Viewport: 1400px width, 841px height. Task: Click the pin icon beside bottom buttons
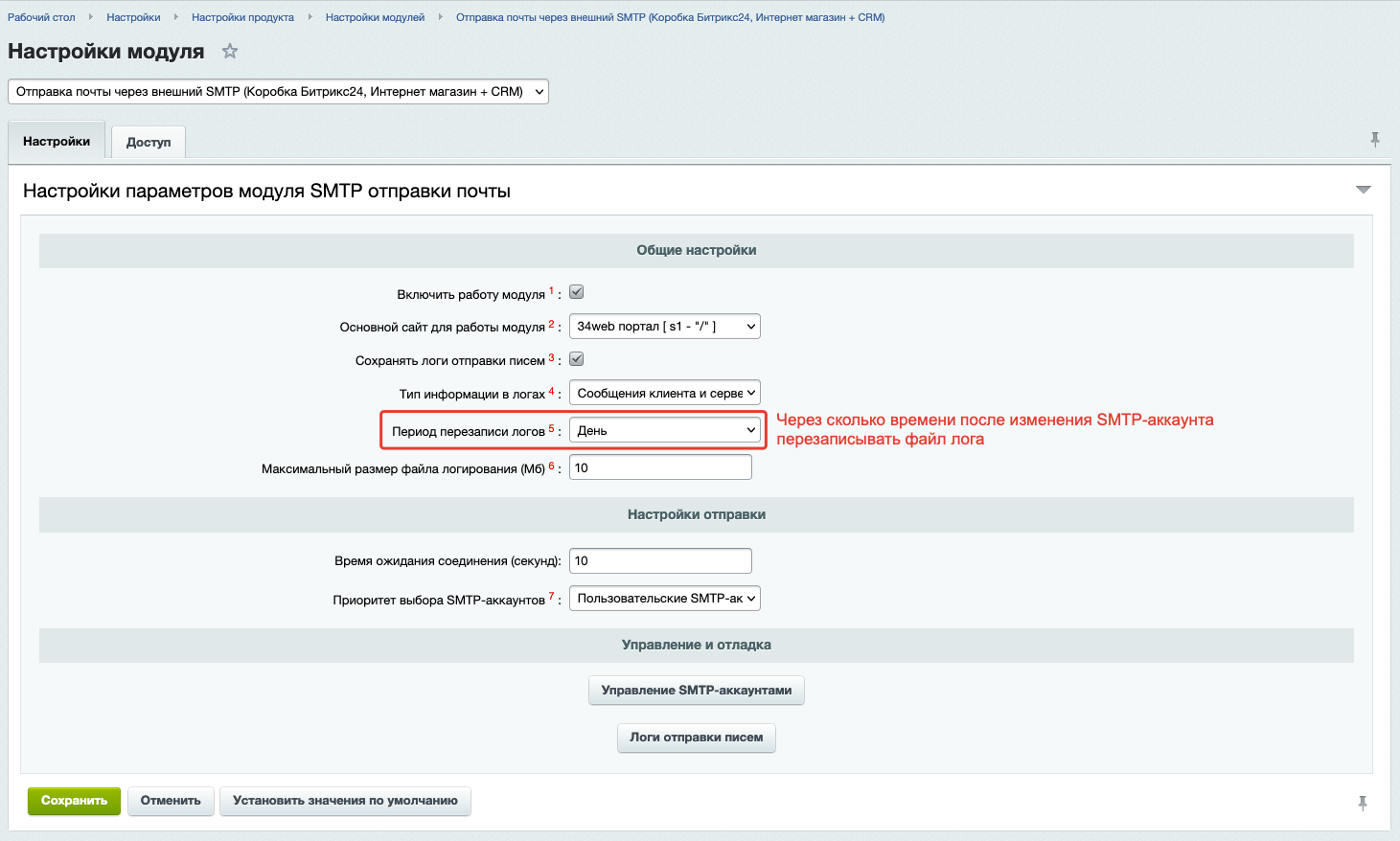click(1363, 804)
